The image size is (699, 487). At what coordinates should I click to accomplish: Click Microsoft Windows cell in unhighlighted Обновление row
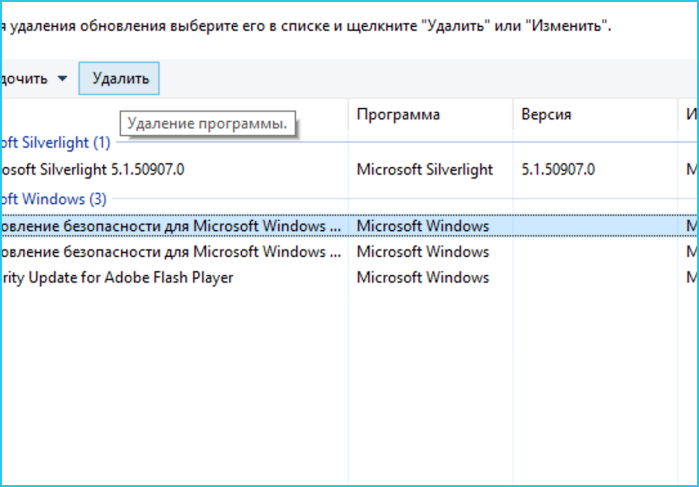(x=423, y=252)
